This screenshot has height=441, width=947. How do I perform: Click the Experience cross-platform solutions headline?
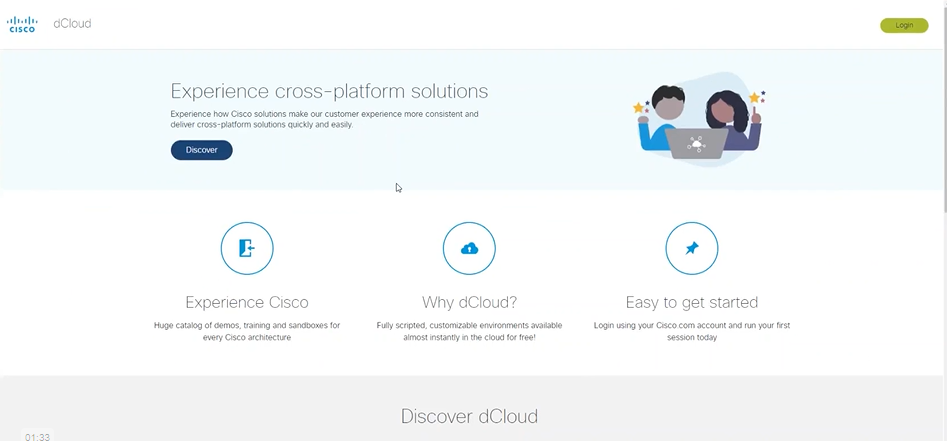pos(329,91)
